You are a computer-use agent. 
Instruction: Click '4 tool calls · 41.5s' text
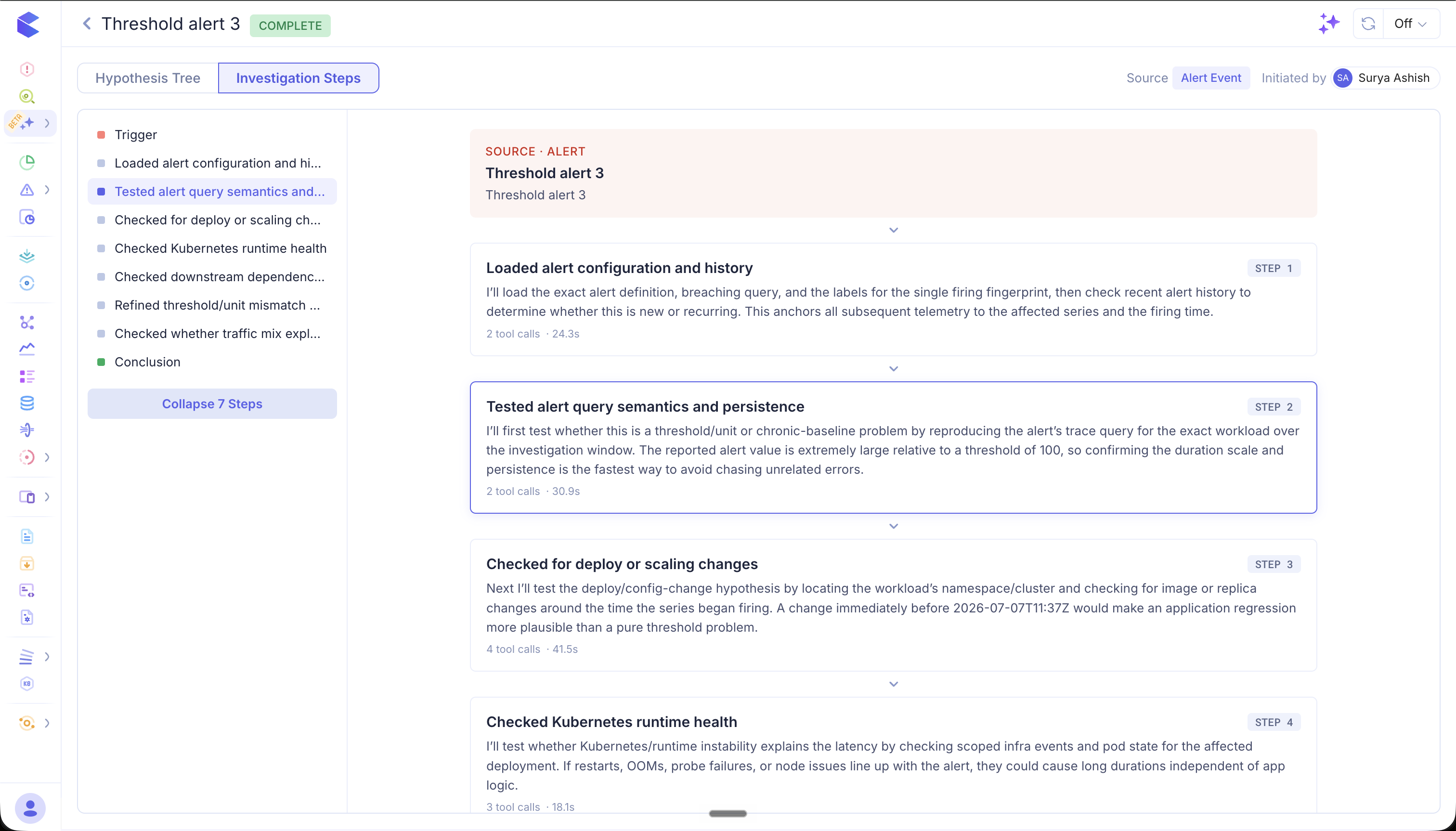point(532,649)
